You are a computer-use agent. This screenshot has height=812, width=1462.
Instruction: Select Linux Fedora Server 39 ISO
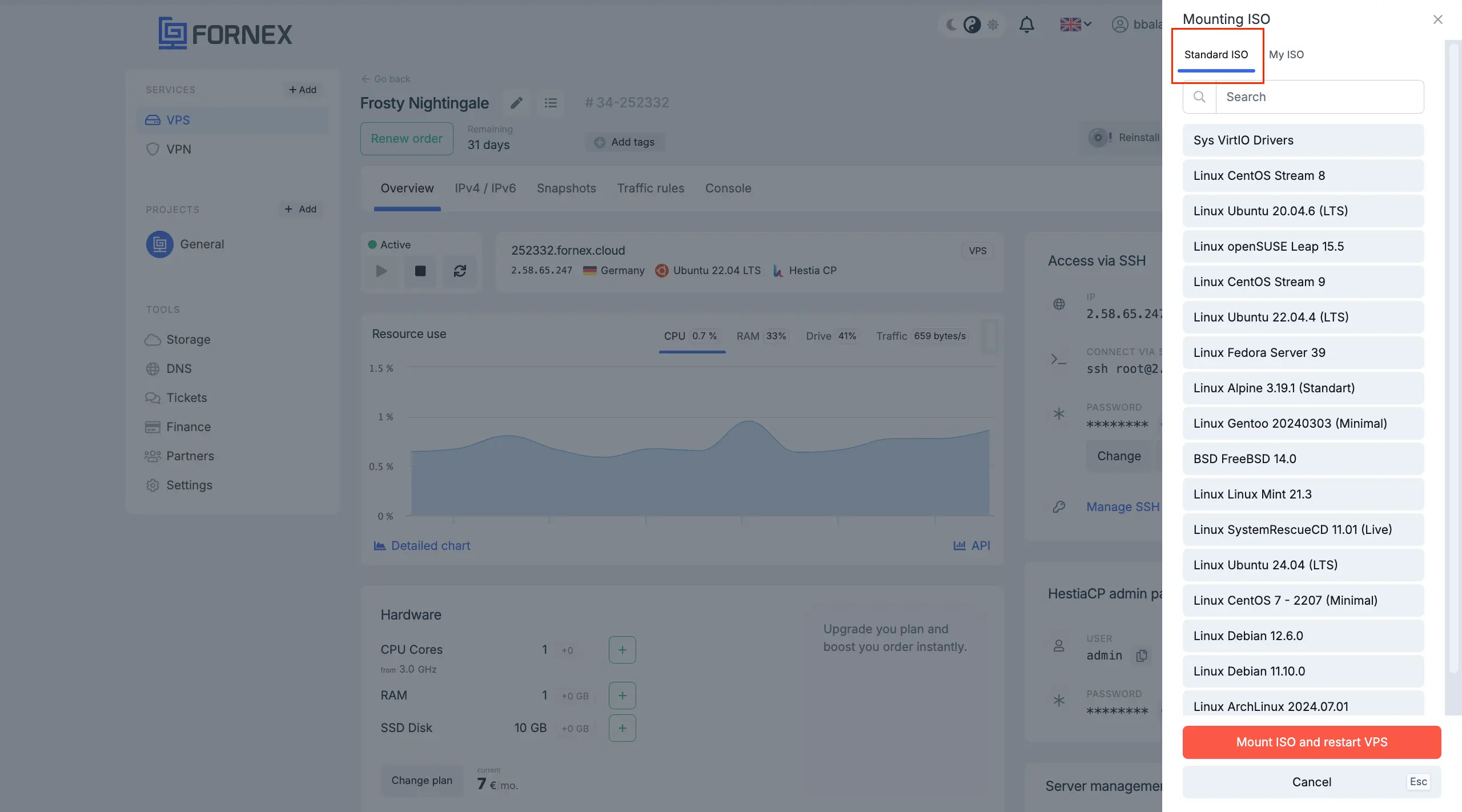pyautogui.click(x=1303, y=353)
